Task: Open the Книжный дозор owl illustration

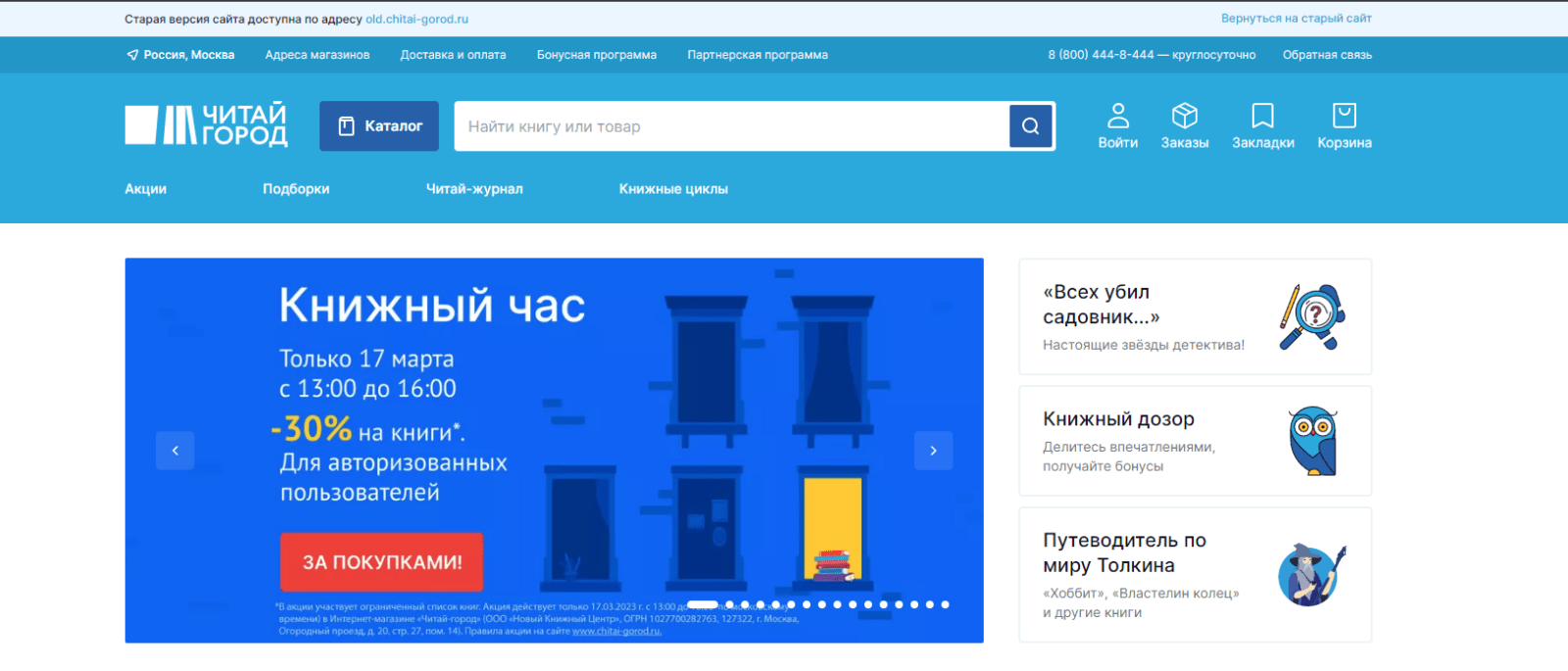Action: [1313, 441]
